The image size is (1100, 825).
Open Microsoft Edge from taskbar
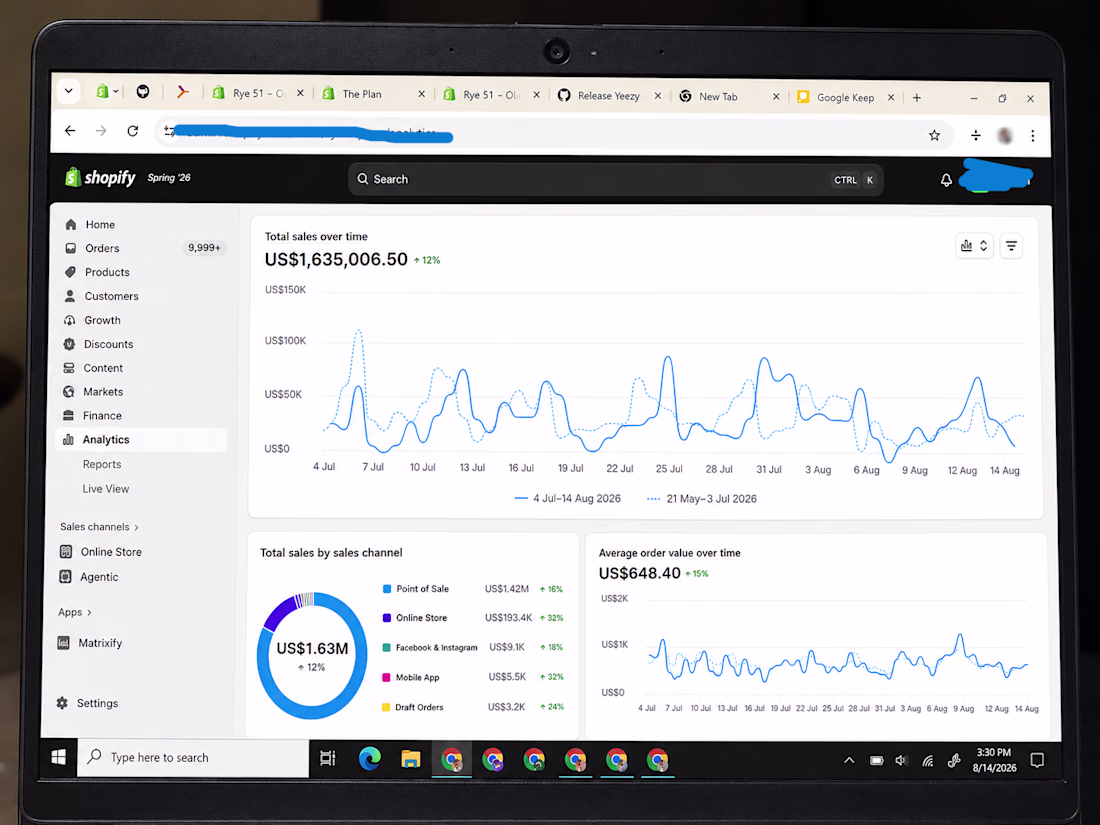pos(369,758)
